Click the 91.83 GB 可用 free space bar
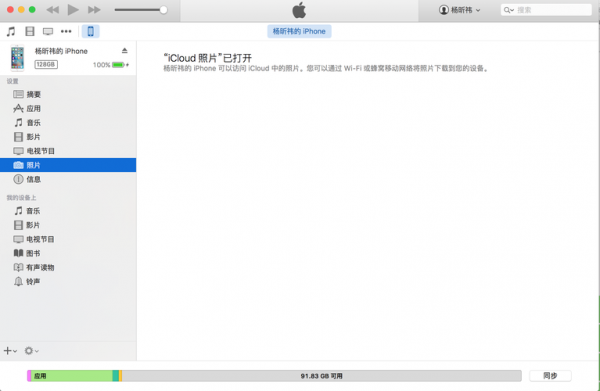Screen dimensions: 600x391 (x=321, y=376)
